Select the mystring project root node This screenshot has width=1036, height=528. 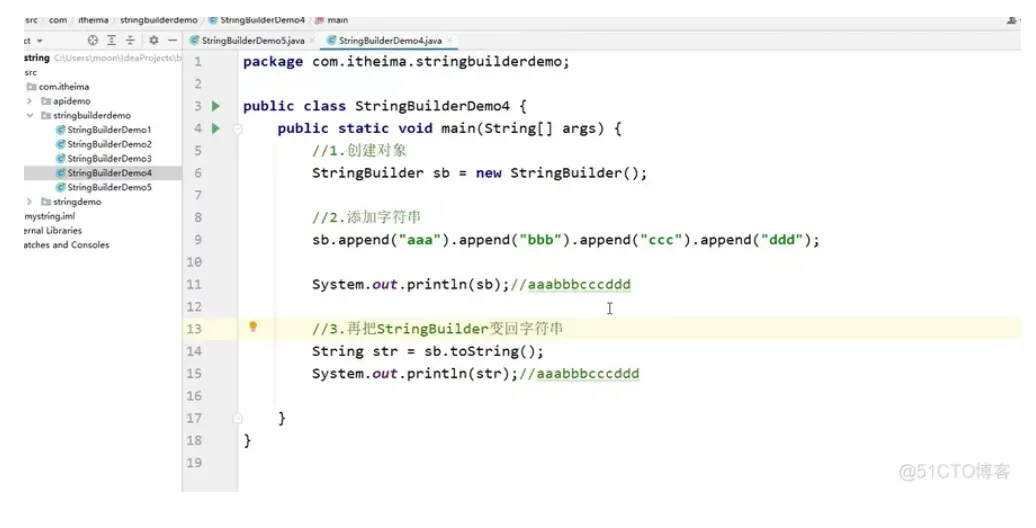[37, 58]
